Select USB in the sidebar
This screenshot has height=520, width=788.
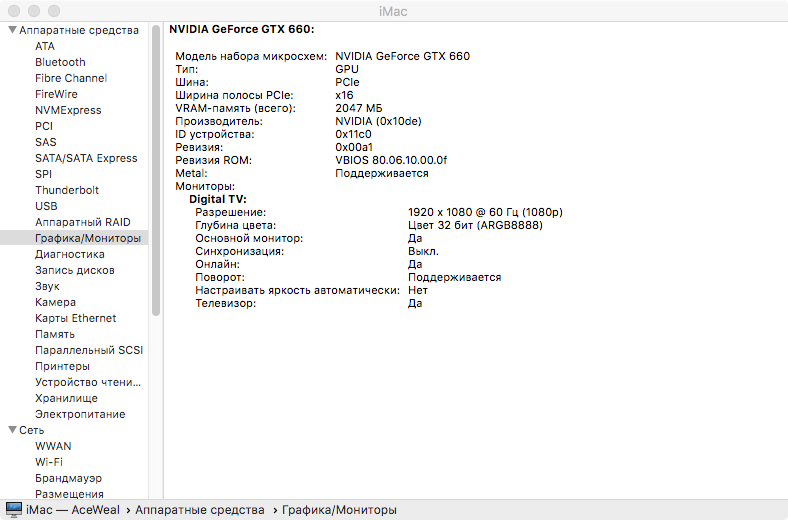(46, 206)
